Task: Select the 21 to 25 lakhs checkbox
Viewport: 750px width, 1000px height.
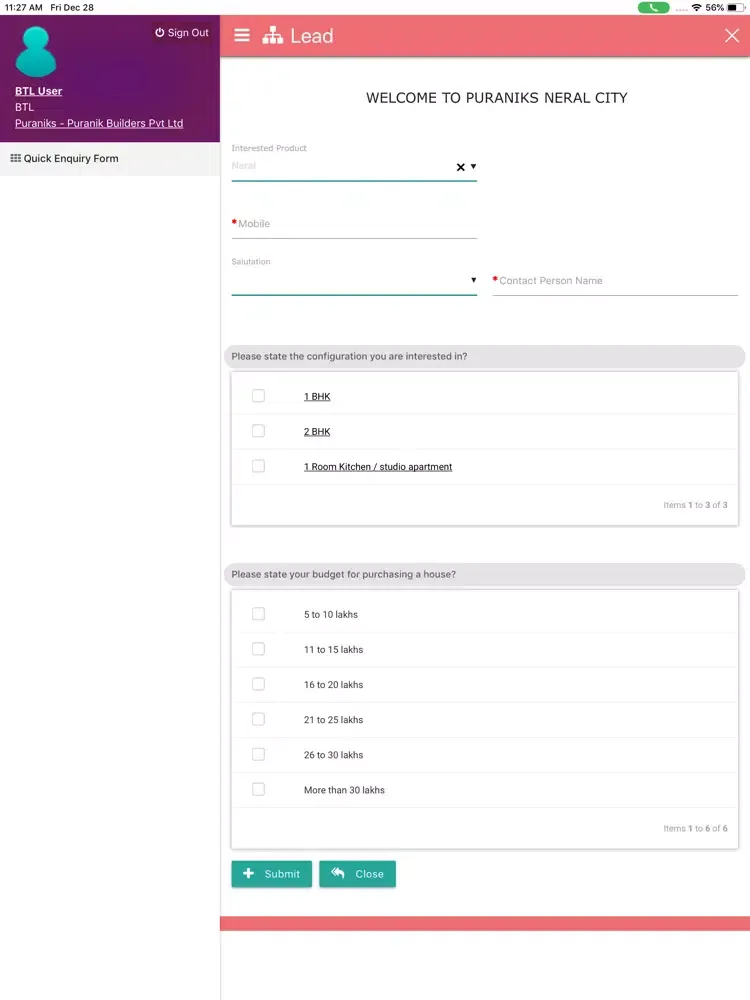Action: pos(258,719)
